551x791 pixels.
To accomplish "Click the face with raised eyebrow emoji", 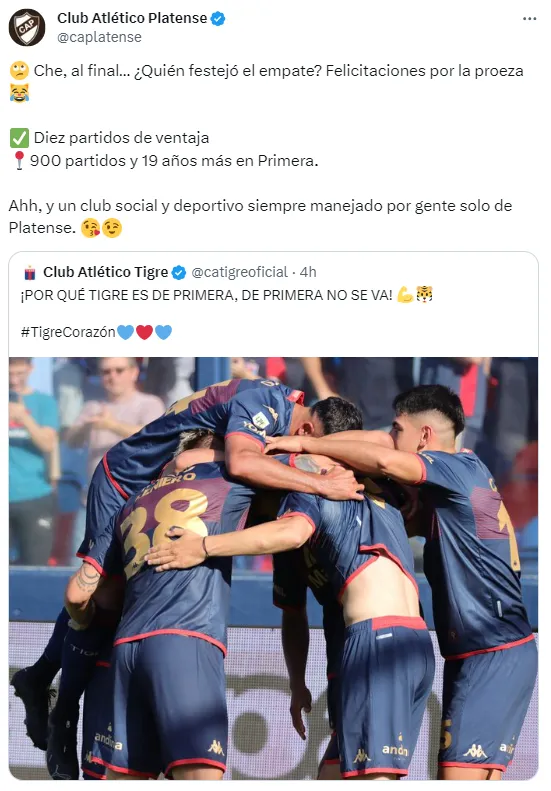I will [x=19, y=71].
